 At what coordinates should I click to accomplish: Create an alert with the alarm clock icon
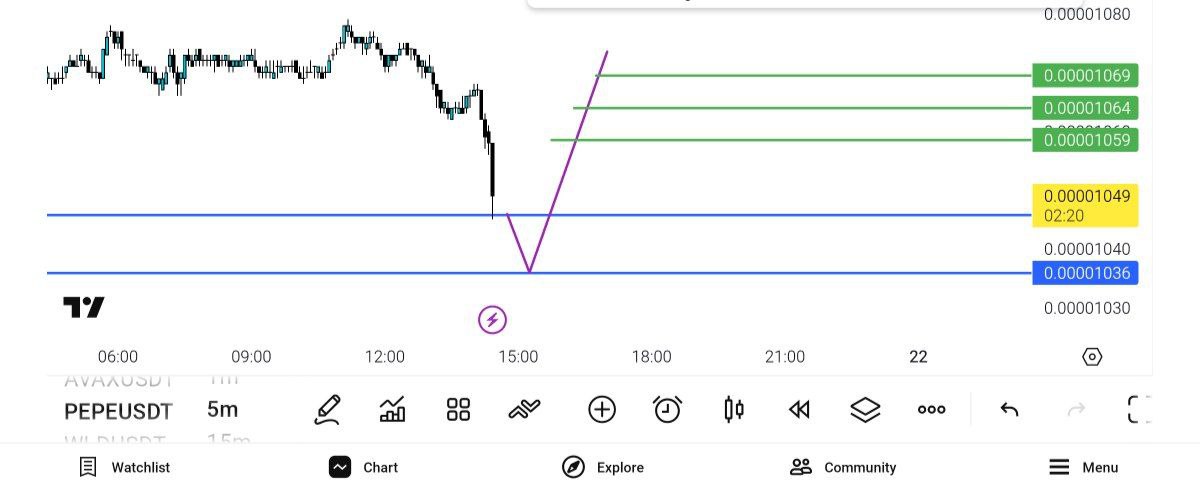point(667,409)
